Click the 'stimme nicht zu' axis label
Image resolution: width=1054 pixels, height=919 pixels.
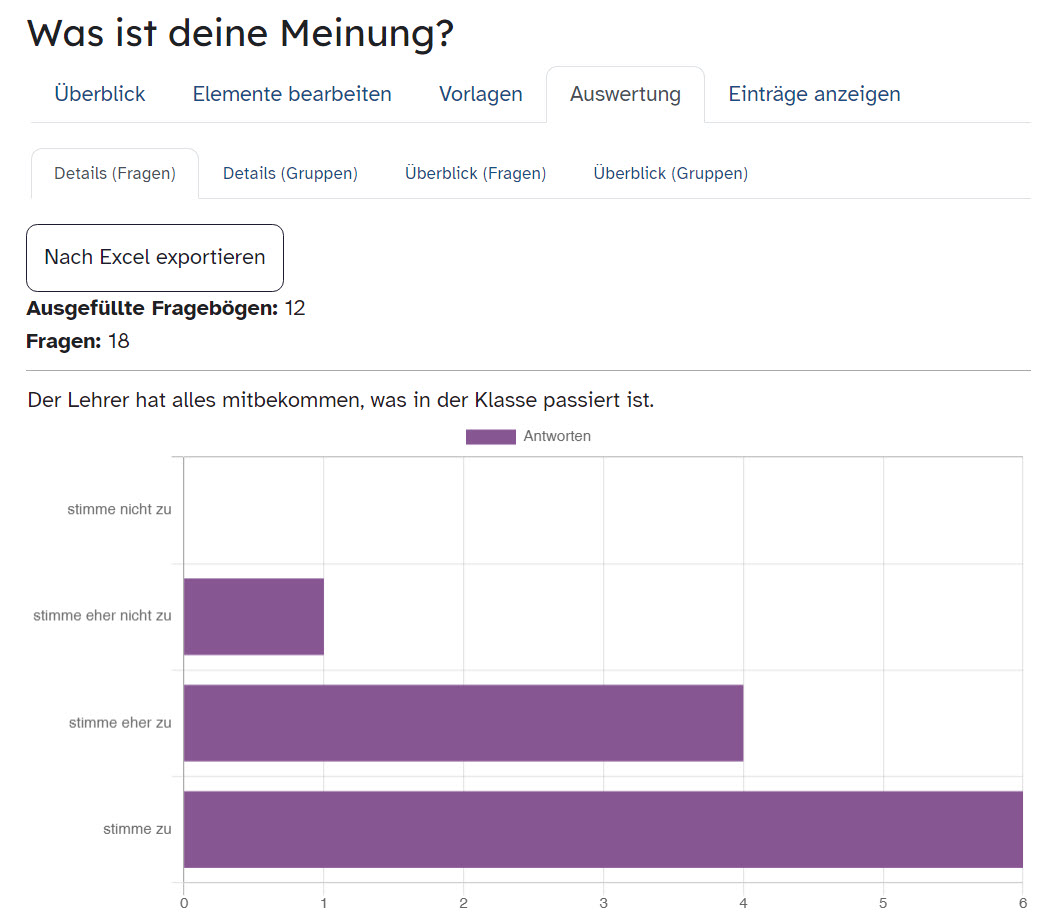pyautogui.click(x=119, y=509)
